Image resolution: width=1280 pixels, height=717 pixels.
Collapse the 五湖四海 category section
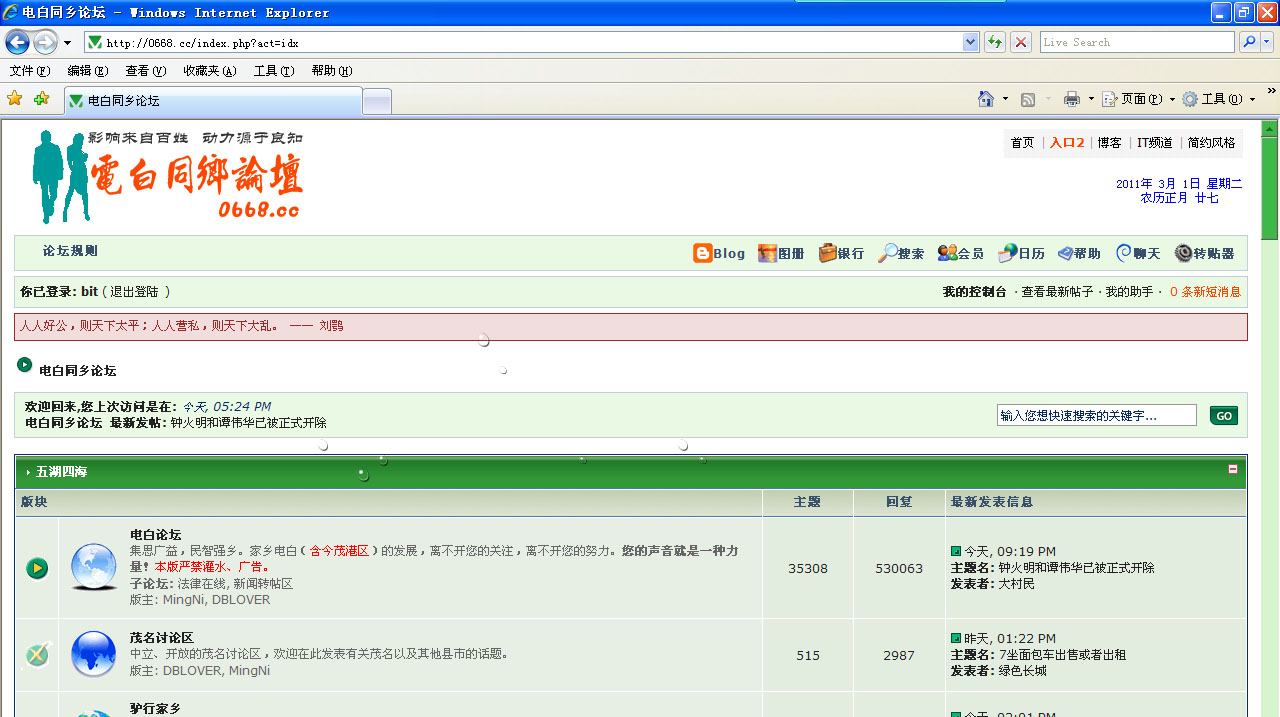pyautogui.click(x=1233, y=469)
